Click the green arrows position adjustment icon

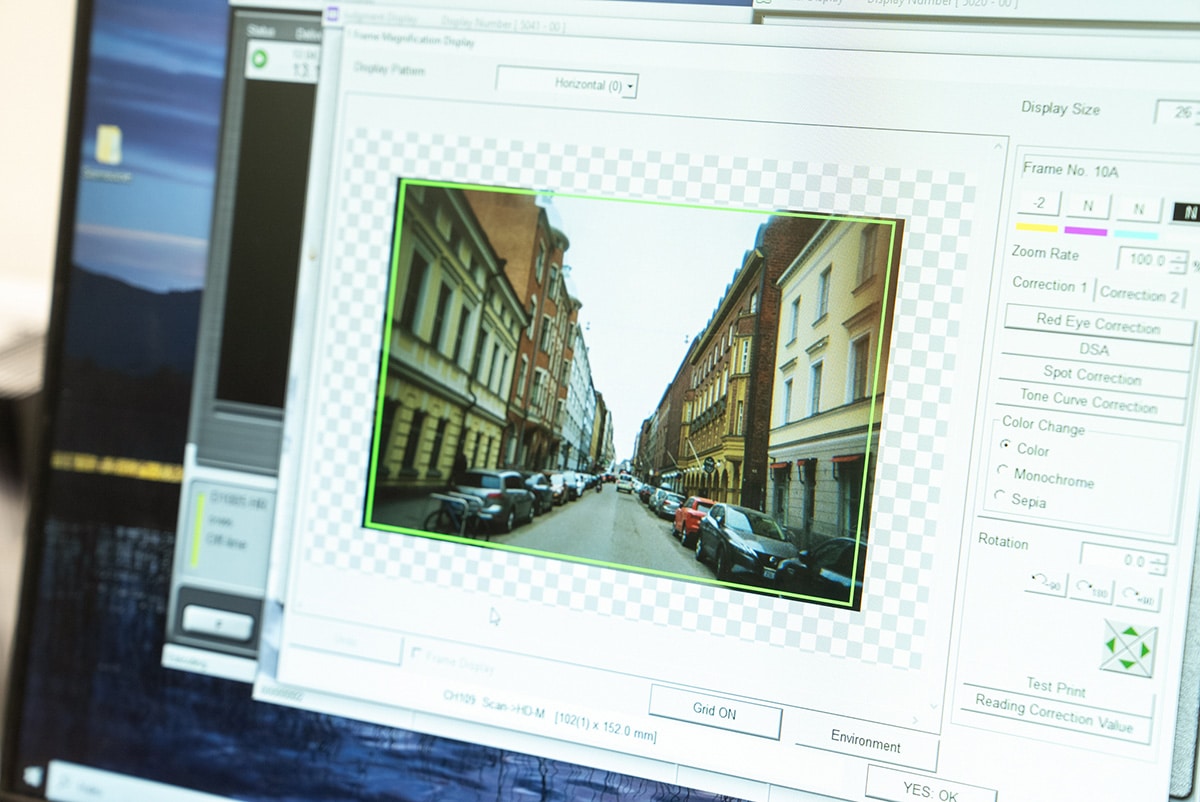point(1129,648)
